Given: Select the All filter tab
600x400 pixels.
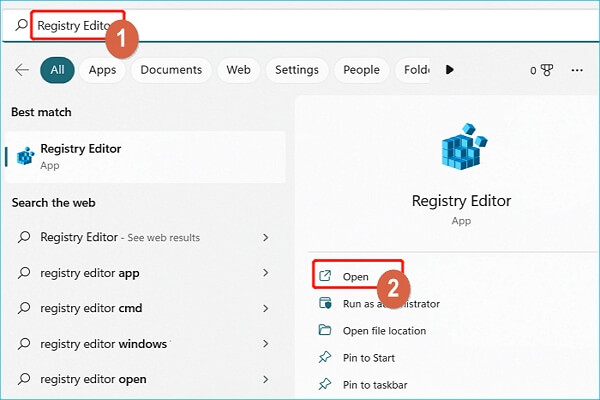Looking at the screenshot, I should [x=57, y=70].
